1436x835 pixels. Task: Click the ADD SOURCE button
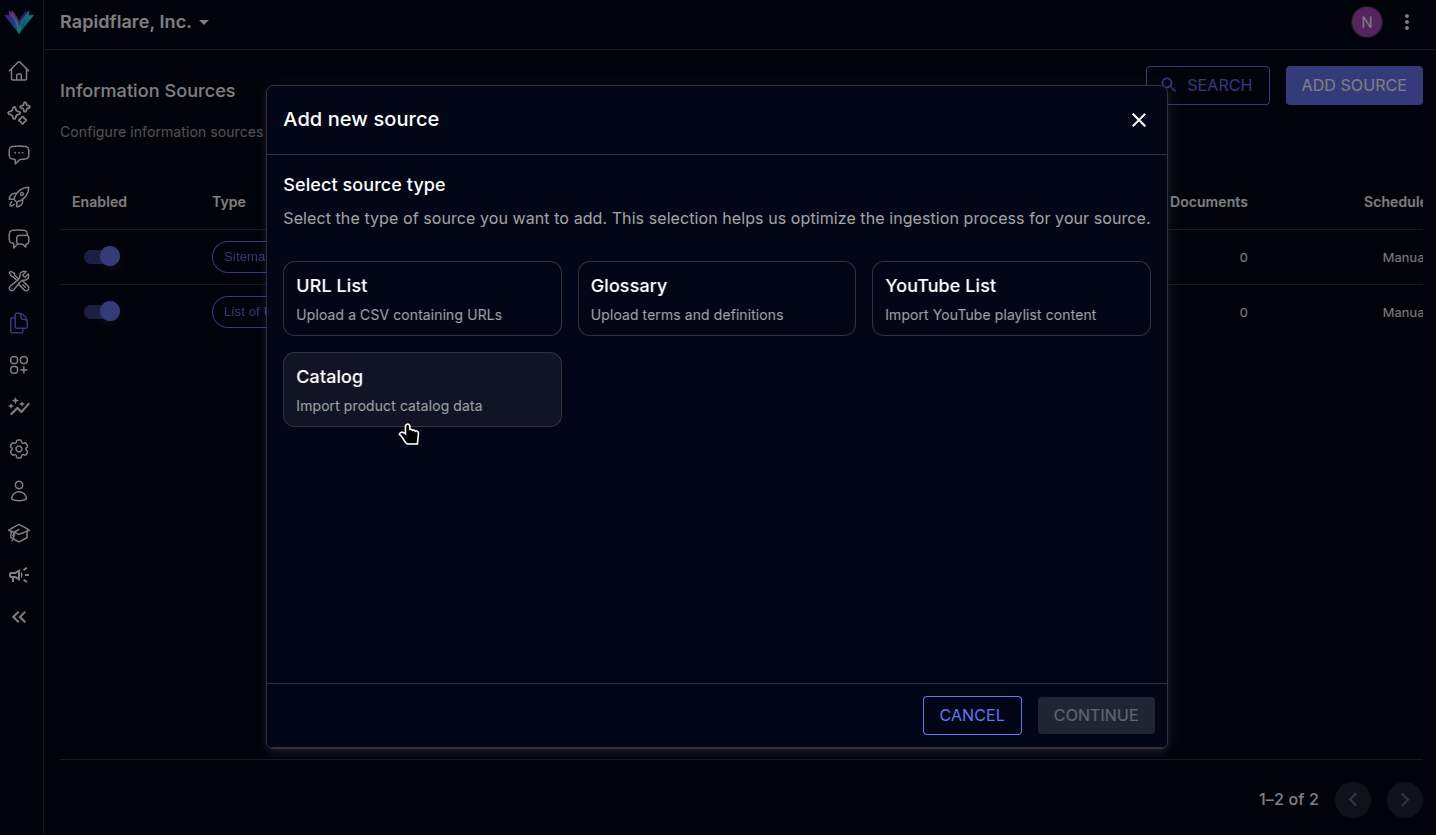pyautogui.click(x=1353, y=85)
